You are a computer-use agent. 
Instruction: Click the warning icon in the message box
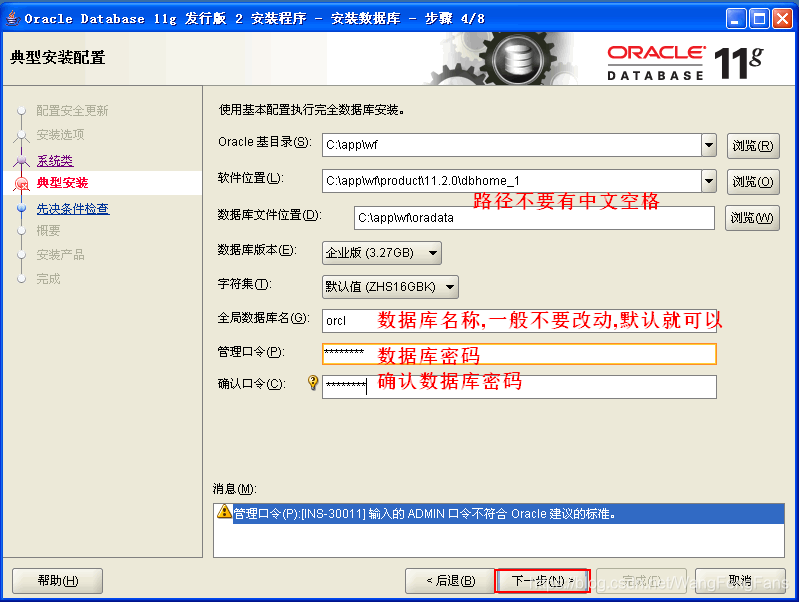pyautogui.click(x=224, y=511)
